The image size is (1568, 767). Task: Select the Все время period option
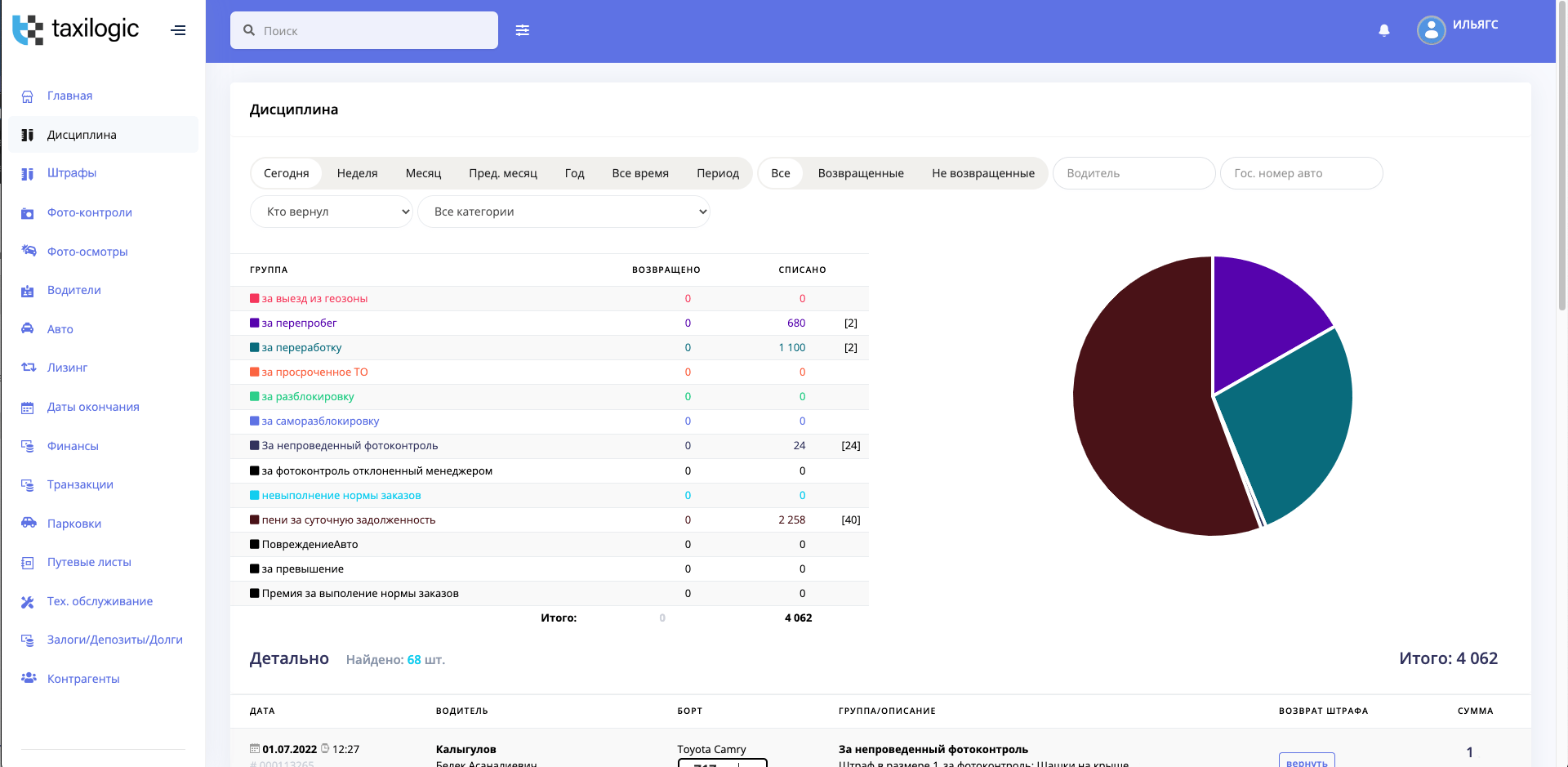tap(639, 173)
